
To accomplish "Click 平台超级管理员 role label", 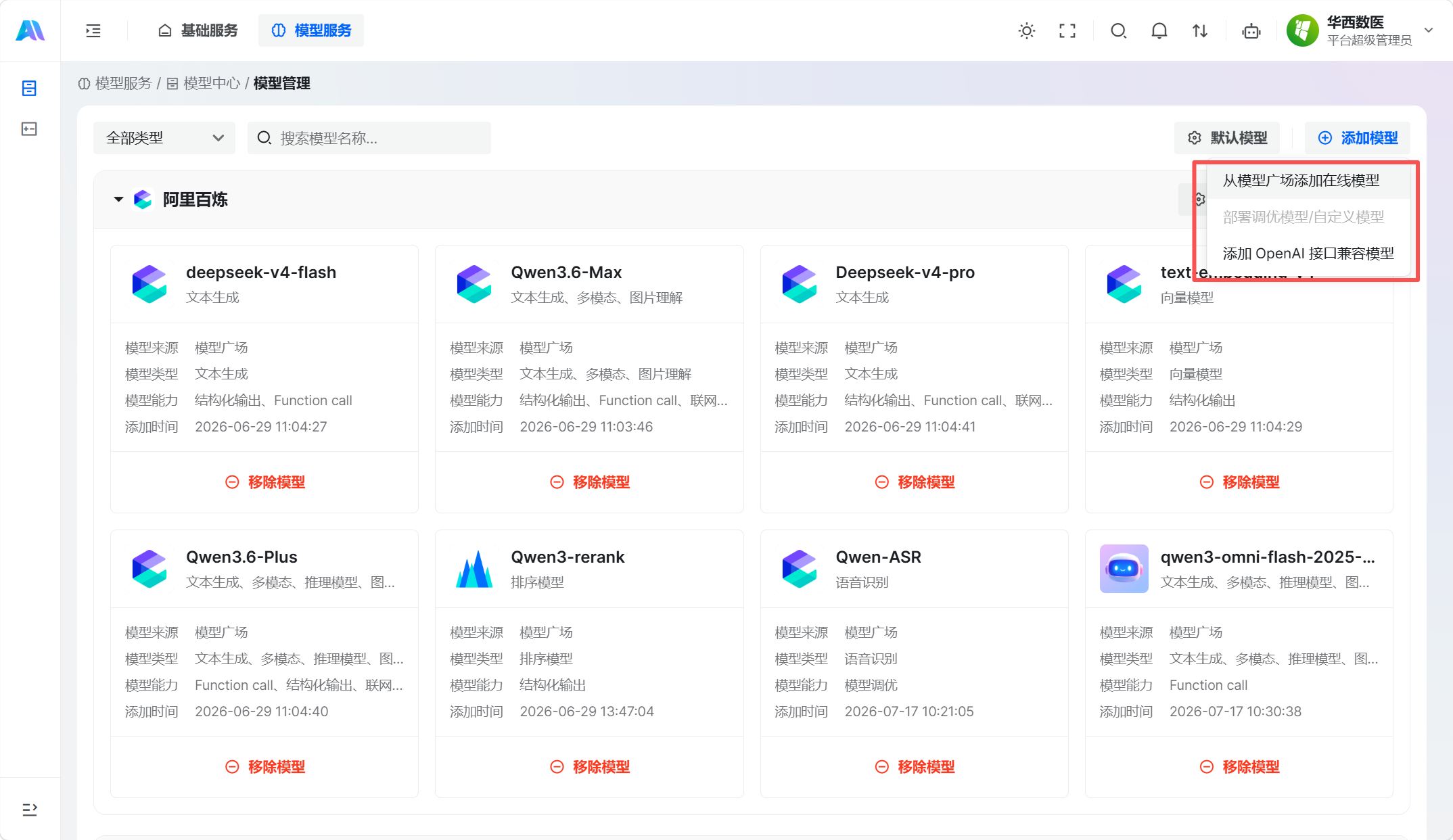I will [x=1369, y=41].
